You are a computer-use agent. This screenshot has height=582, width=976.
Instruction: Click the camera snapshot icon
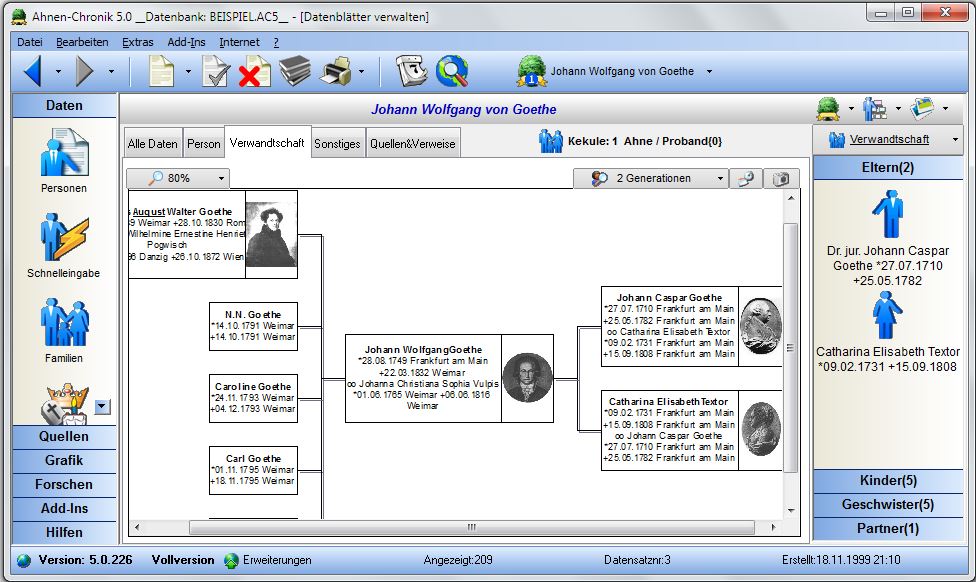click(x=781, y=179)
